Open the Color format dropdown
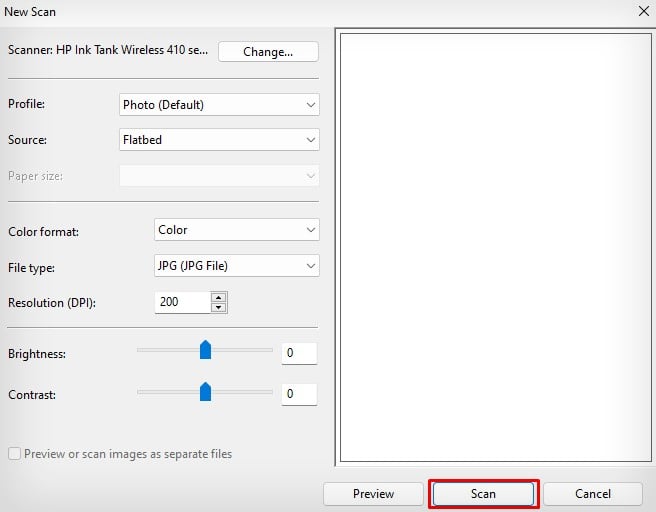 click(237, 230)
